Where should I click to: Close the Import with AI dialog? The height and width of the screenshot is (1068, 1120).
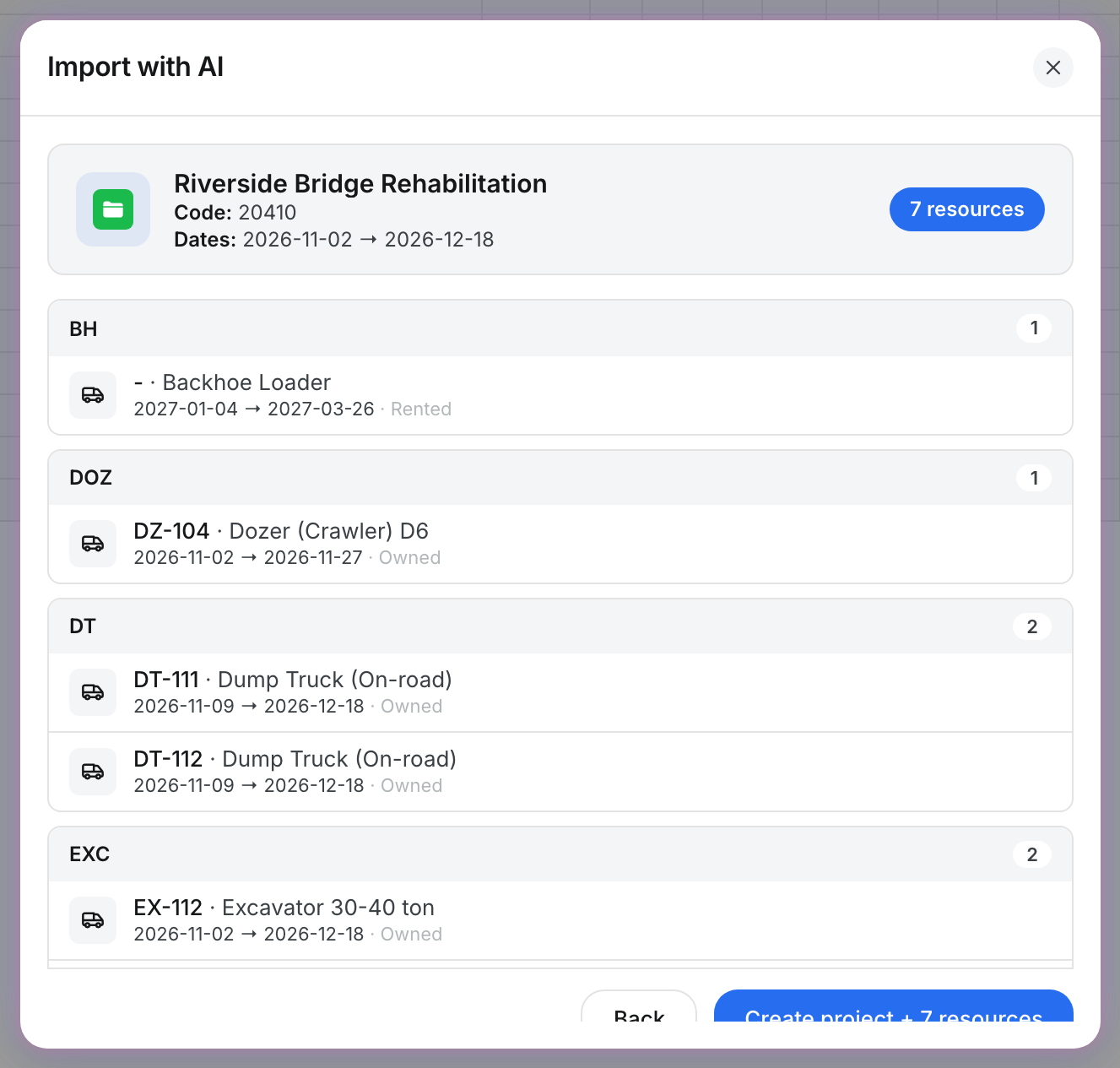(x=1052, y=68)
